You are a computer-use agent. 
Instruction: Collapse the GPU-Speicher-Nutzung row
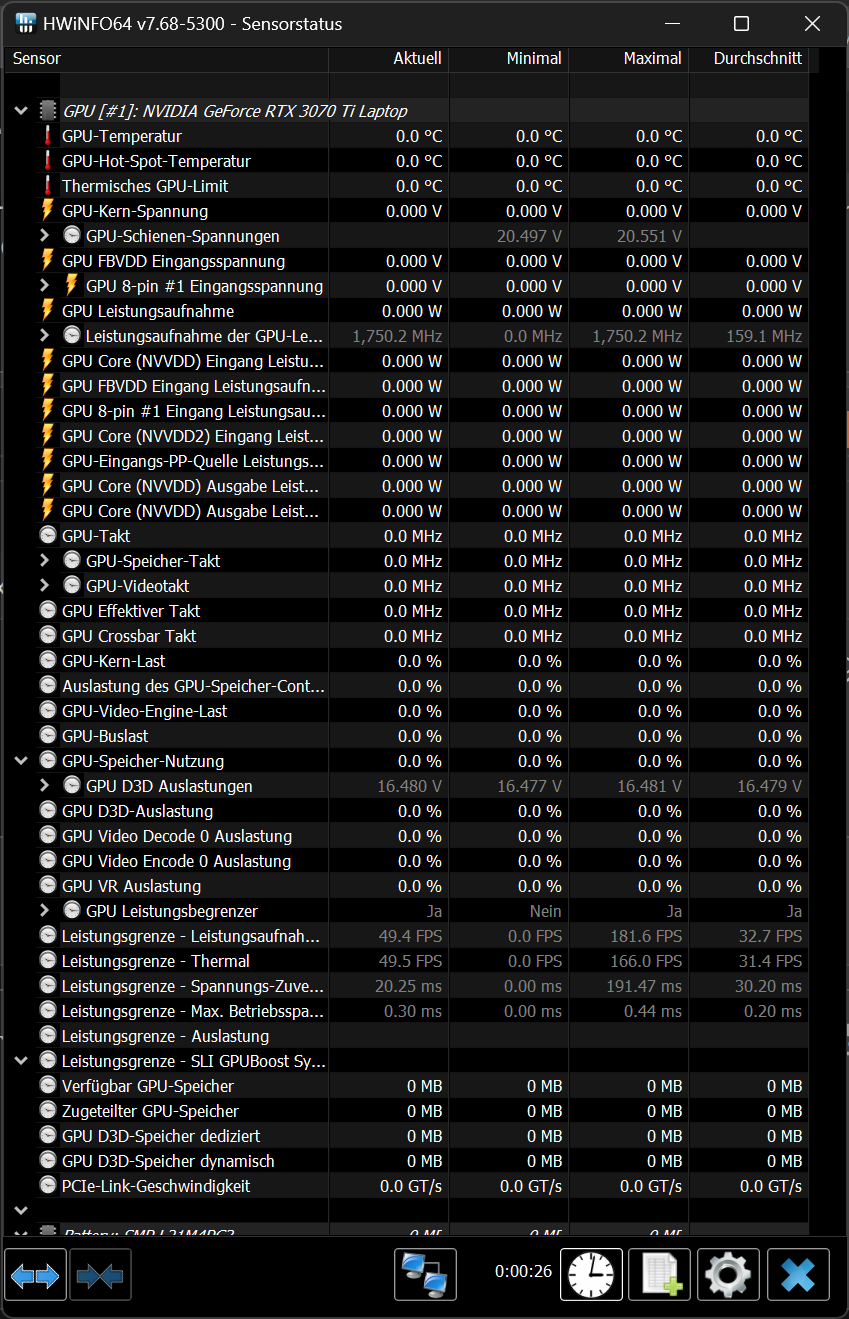(x=21, y=761)
